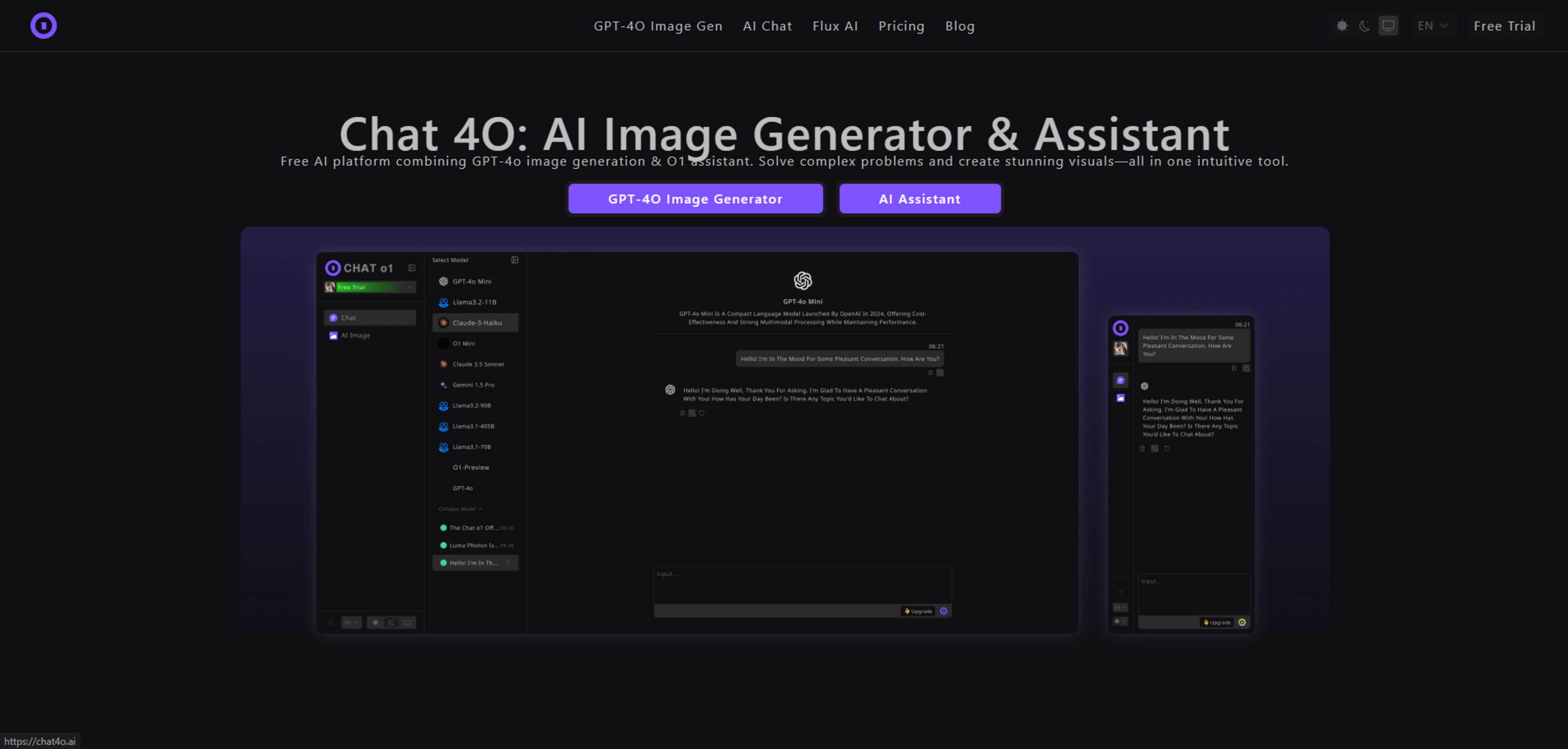Click the panel icon next to Select Model

(514, 260)
